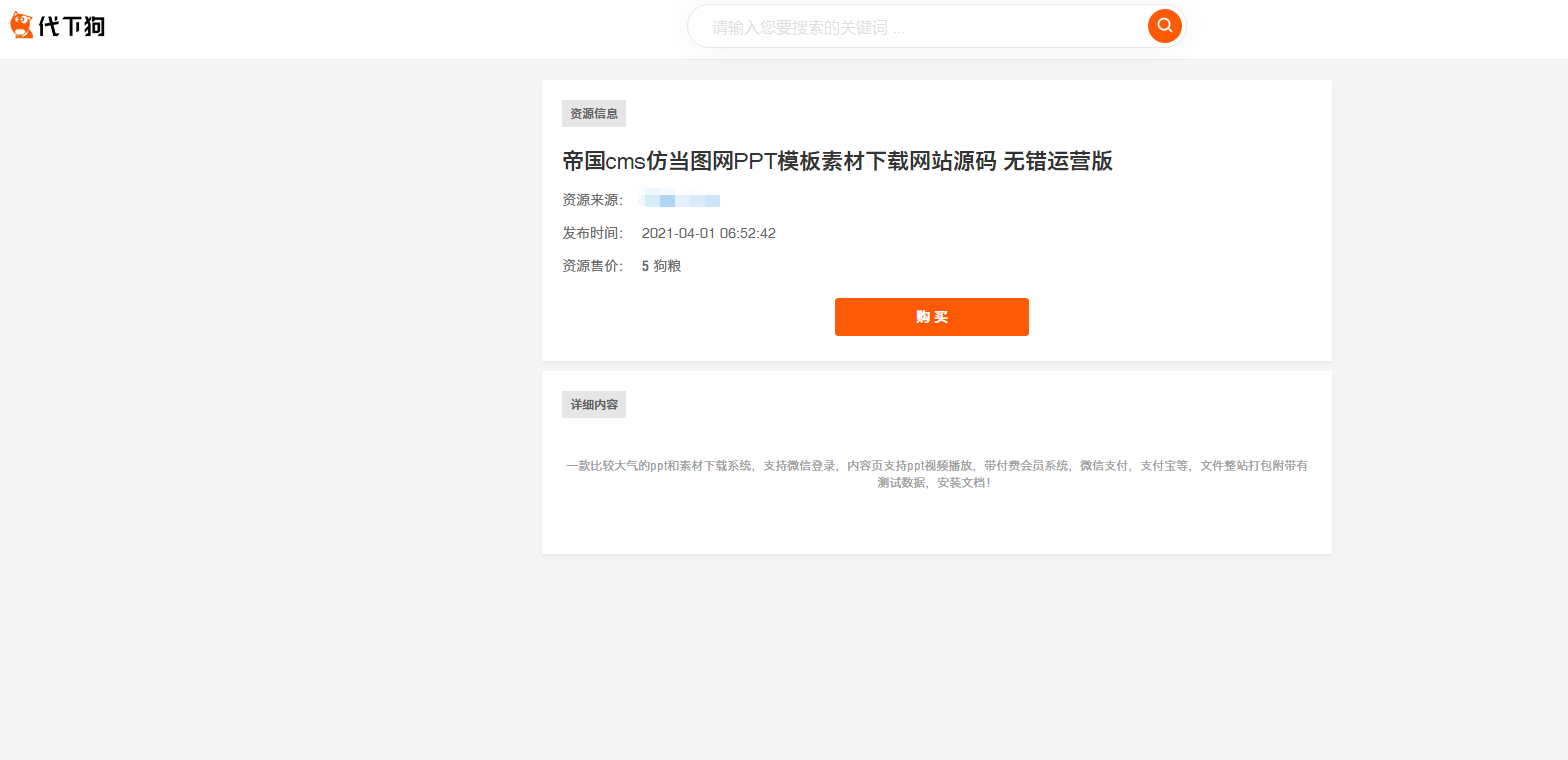
Task: Focus the keyword search input field
Action: coord(920,27)
